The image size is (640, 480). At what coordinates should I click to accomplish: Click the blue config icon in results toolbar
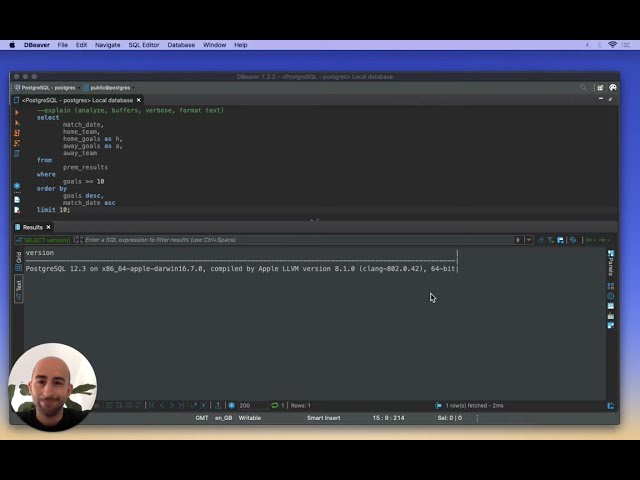573,240
